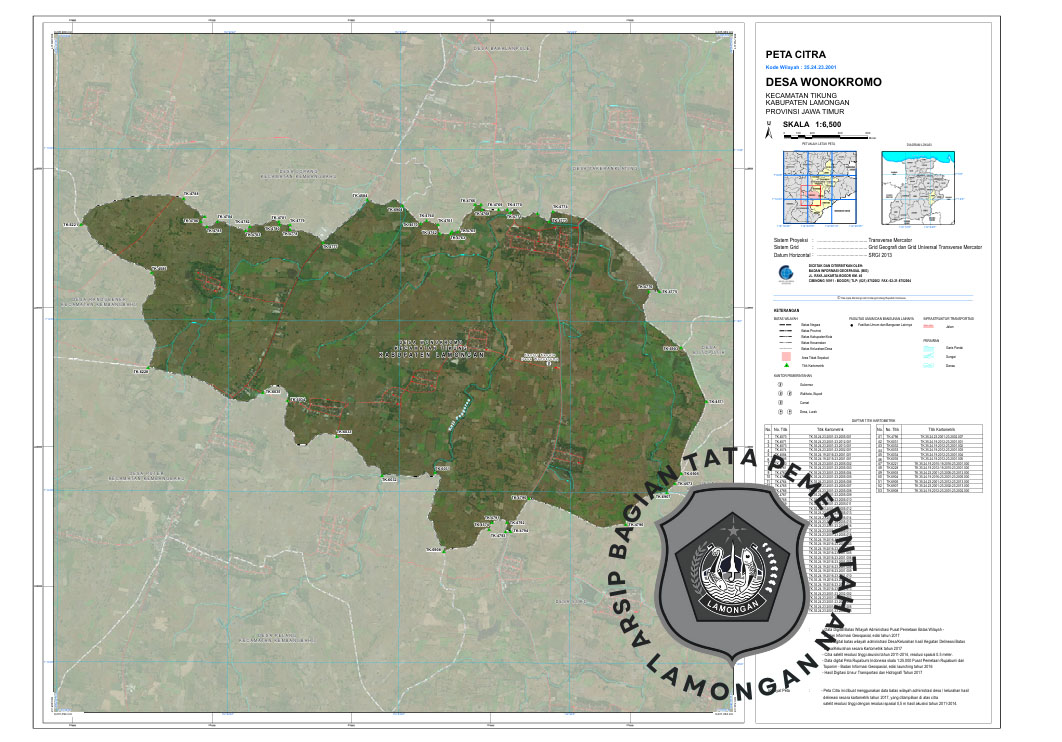Click the Gubernur office legend symbol

point(781,383)
